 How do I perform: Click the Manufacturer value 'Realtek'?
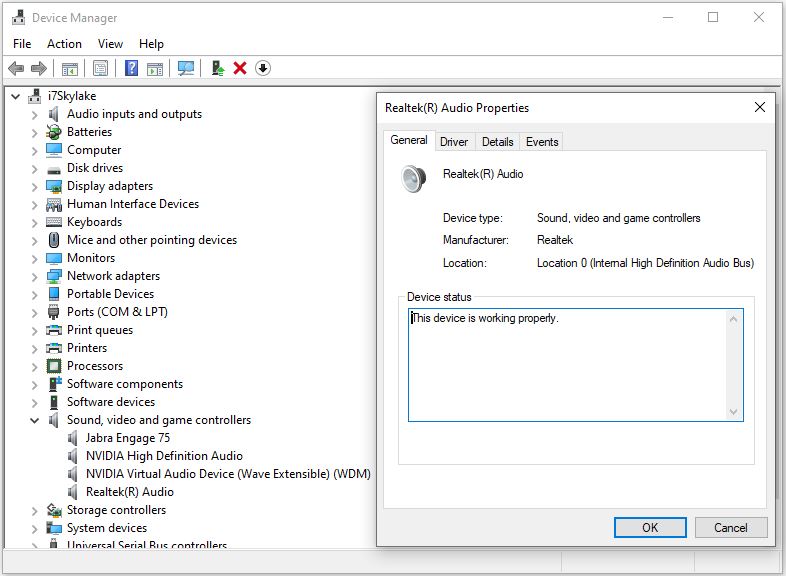click(554, 240)
